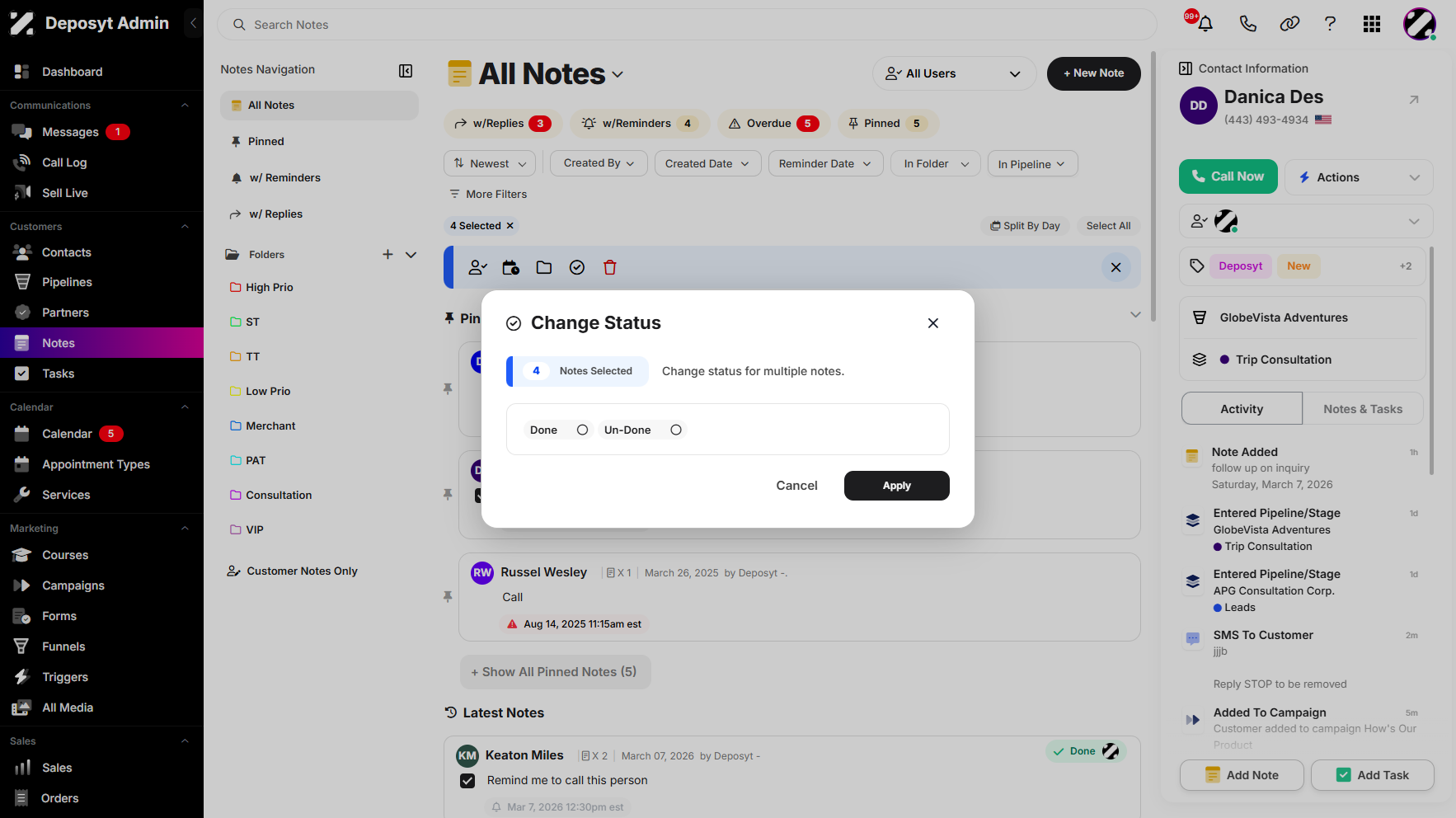
Task: Toggle checkbox on Keaton Miles note
Action: coord(467,781)
